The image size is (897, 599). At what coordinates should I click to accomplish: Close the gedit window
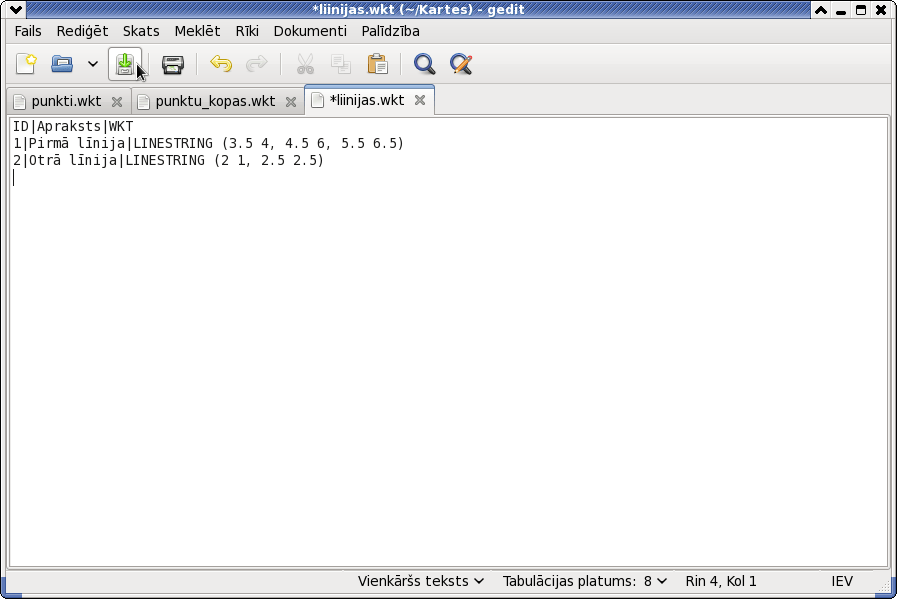881,10
